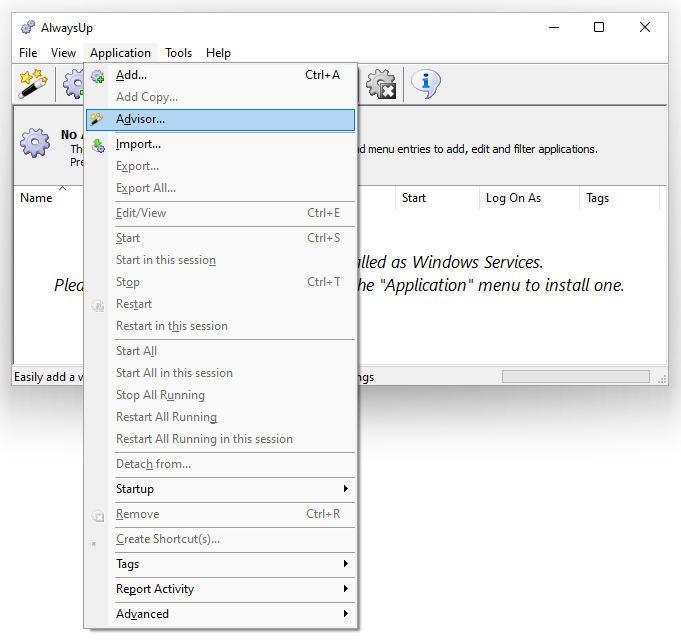Click the import icon beside Import menu entry

[98, 145]
